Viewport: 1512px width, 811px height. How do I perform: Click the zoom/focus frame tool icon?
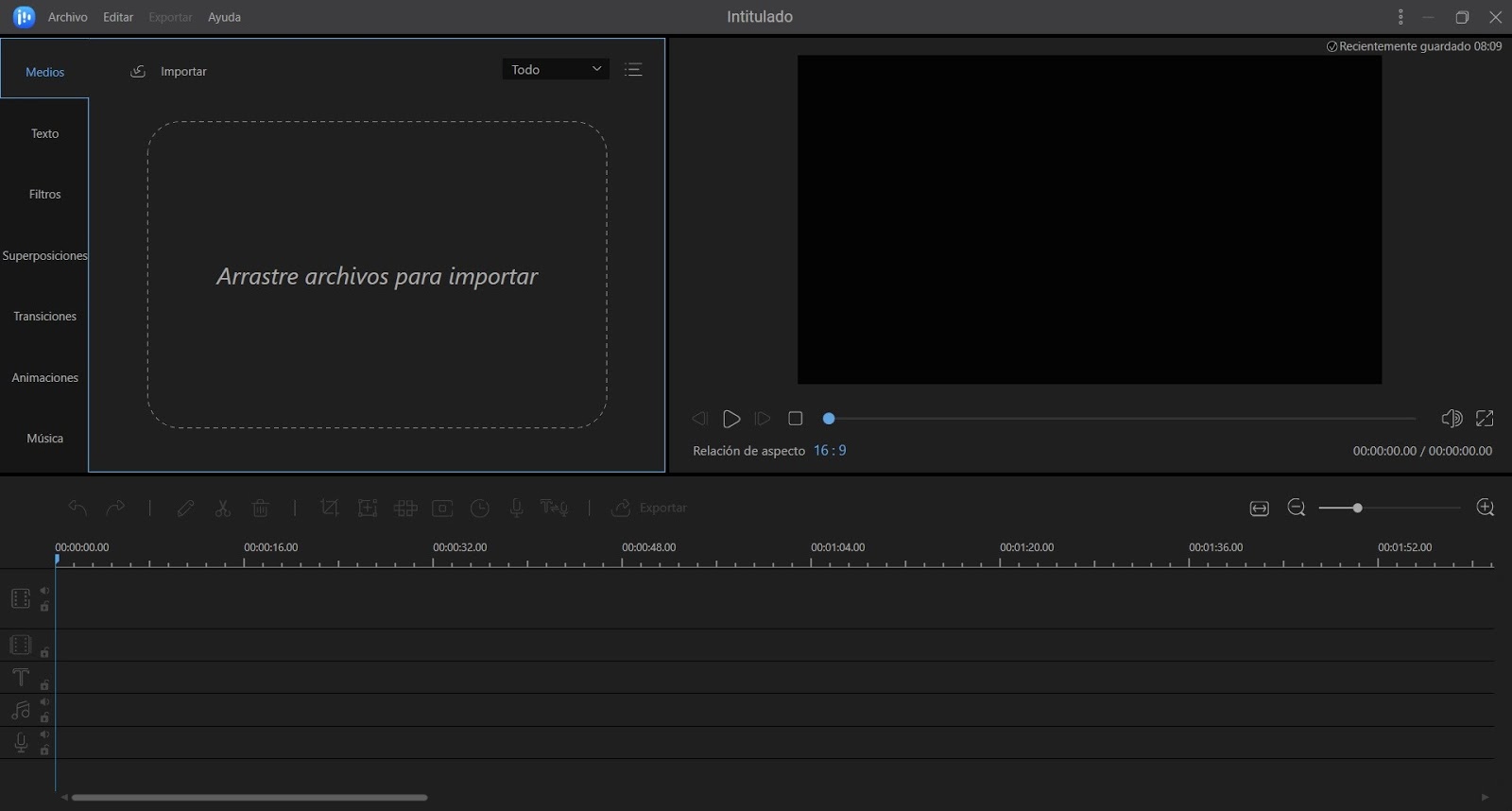point(368,508)
